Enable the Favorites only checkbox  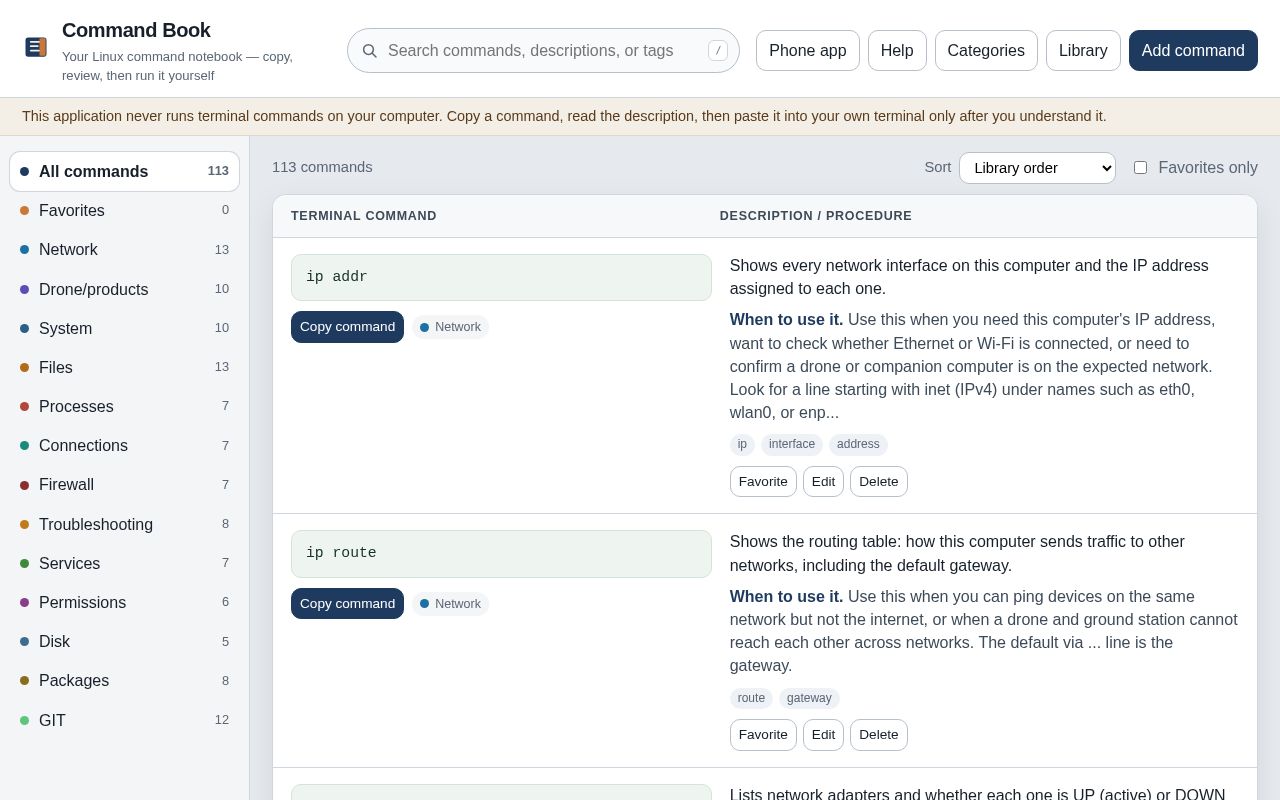click(1140, 168)
